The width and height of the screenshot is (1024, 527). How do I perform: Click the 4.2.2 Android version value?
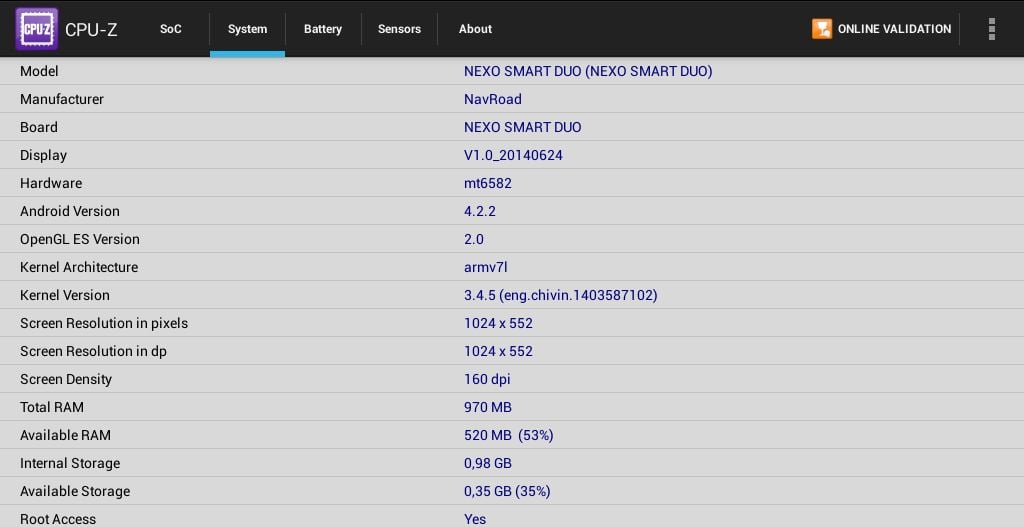click(x=480, y=212)
